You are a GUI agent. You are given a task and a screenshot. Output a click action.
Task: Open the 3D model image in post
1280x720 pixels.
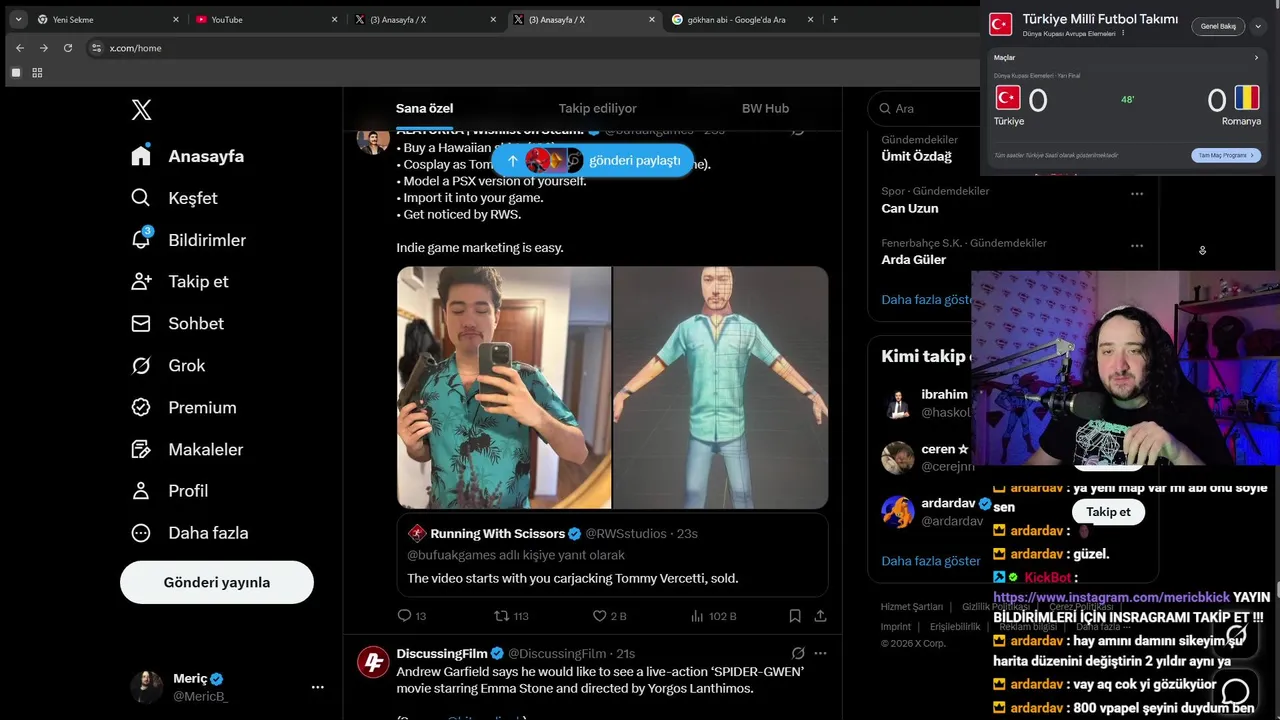click(721, 387)
